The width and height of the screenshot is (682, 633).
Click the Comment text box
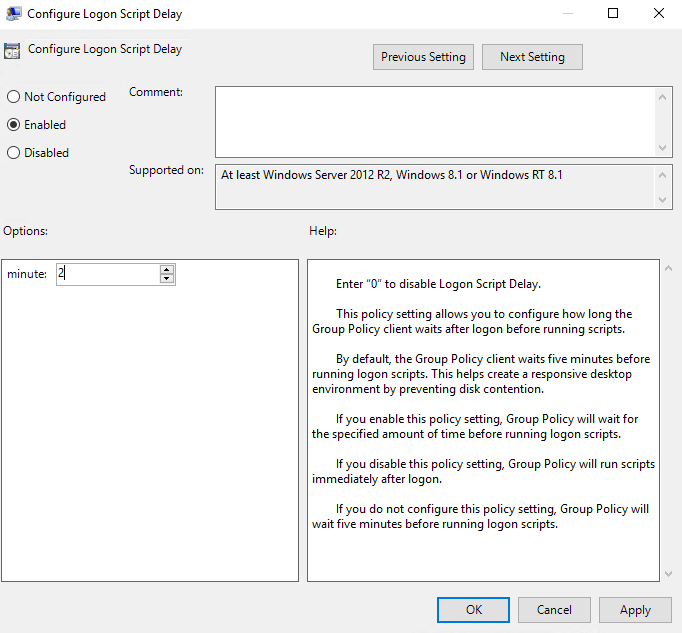tap(435, 122)
